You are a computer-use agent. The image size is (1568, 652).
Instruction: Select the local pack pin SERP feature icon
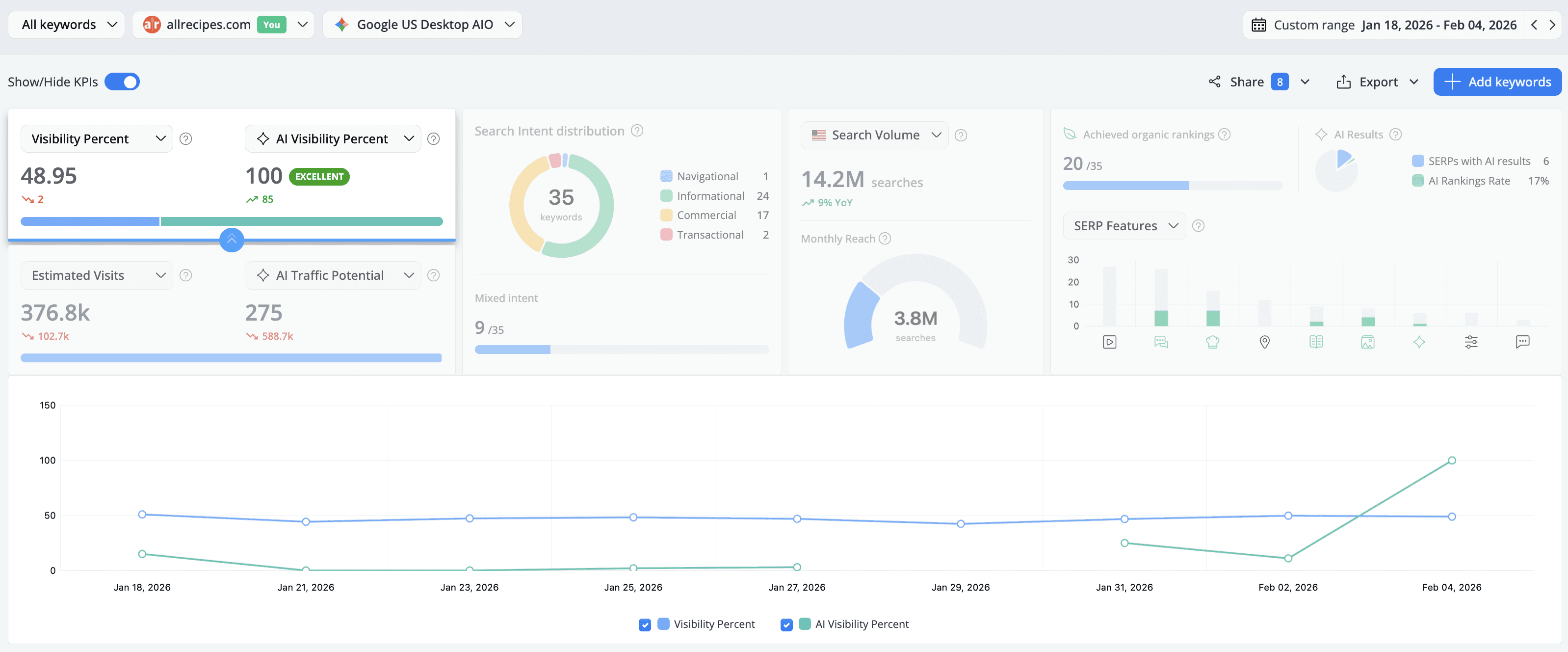1264,342
